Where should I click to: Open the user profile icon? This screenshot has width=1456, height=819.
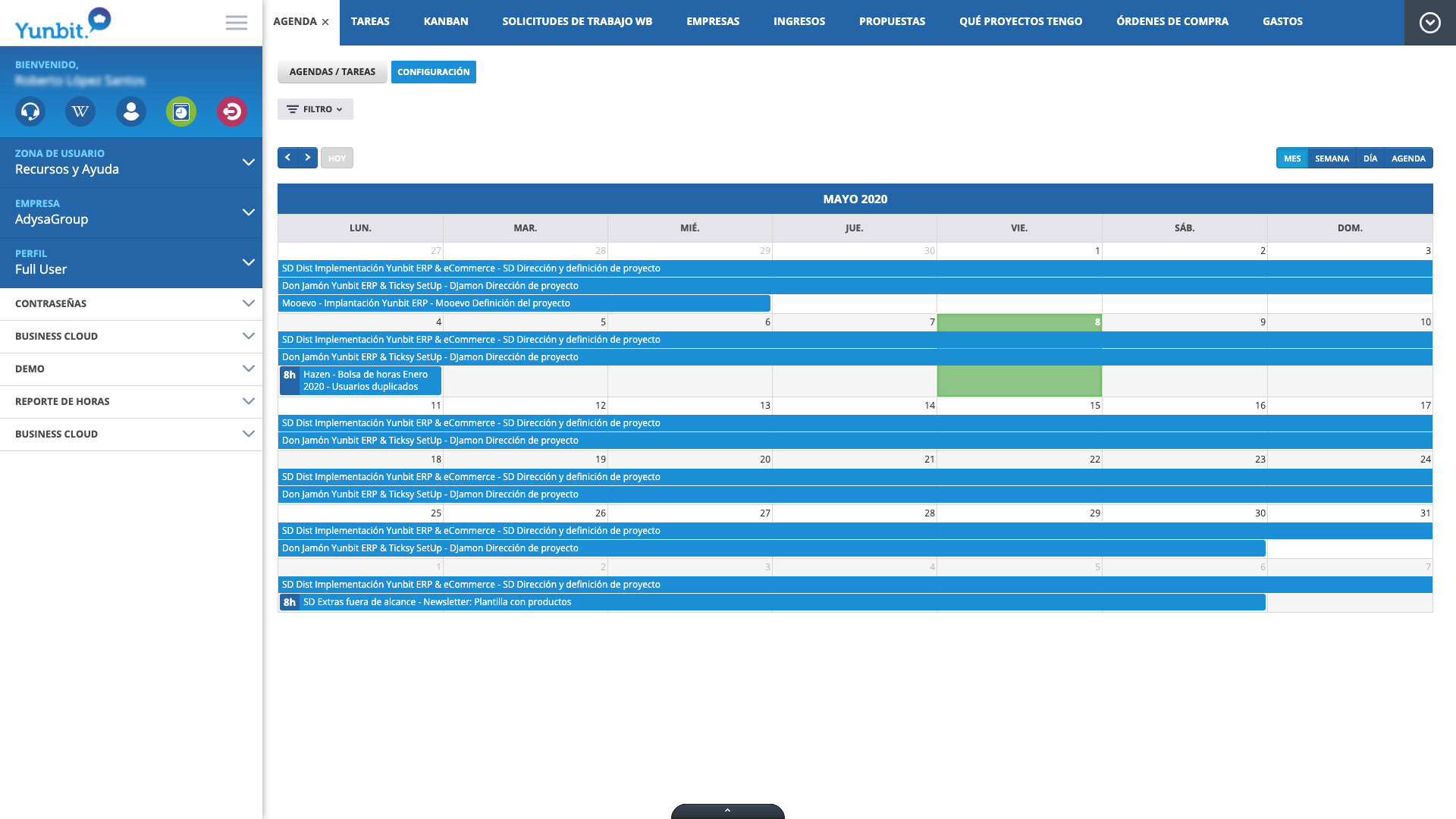coord(131,111)
